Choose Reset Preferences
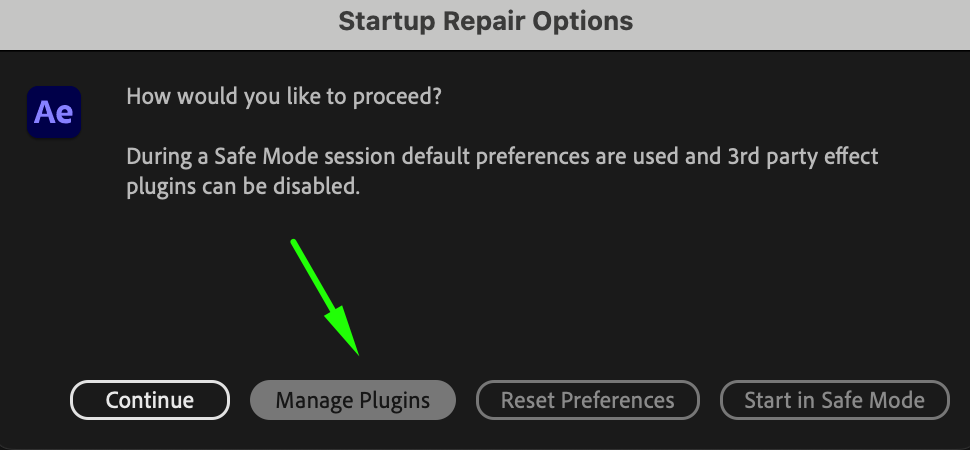This screenshot has height=450, width=970. (x=587, y=400)
